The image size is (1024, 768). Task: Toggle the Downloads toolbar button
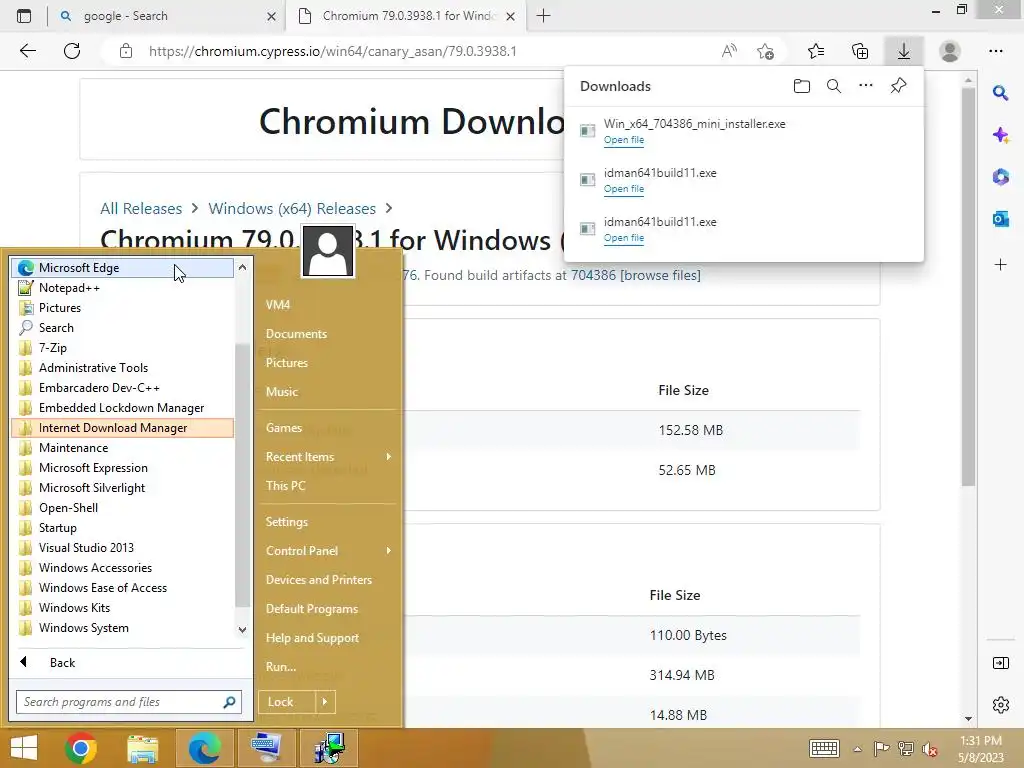click(x=904, y=51)
